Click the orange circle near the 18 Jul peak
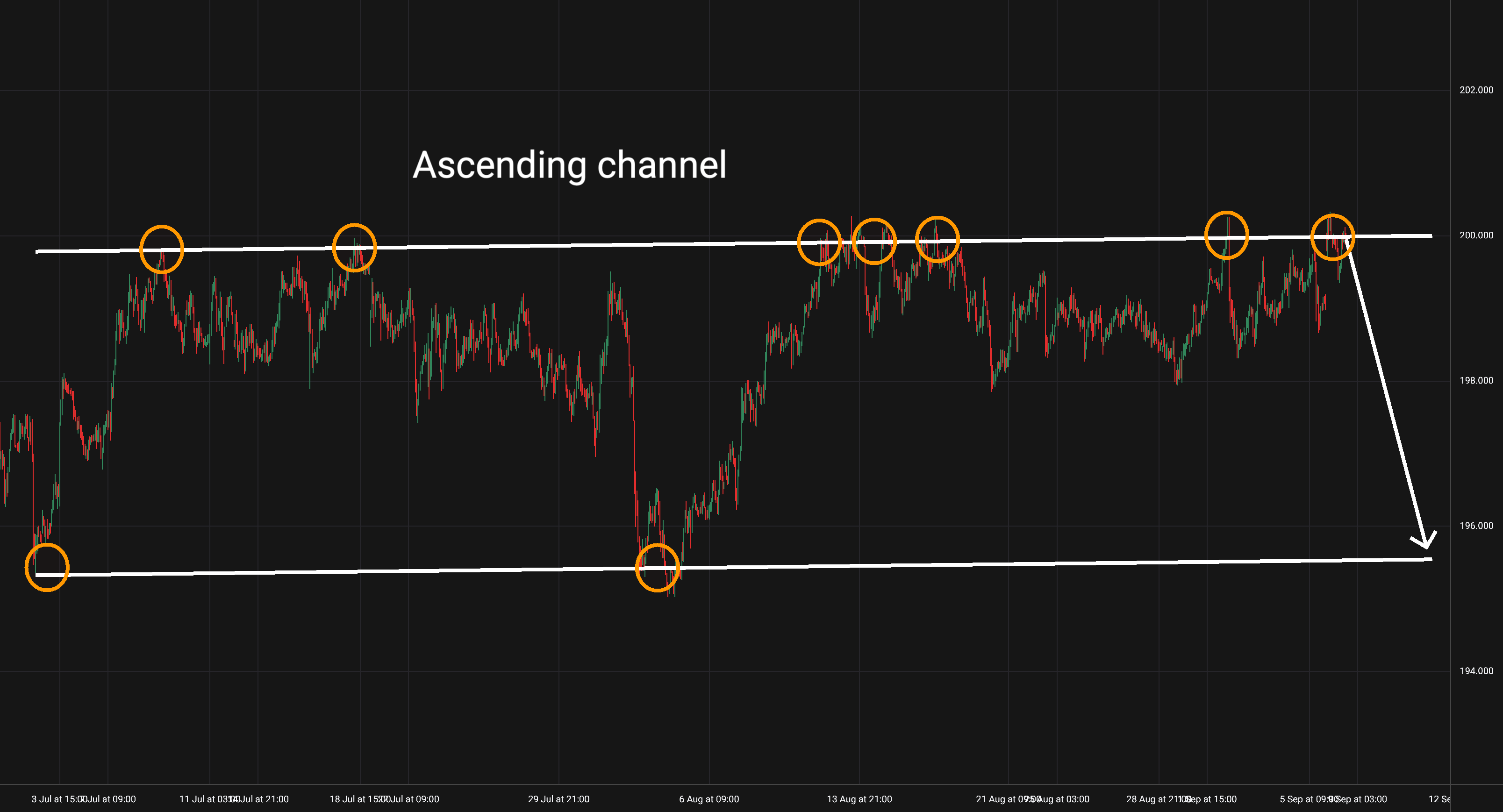Viewport: 1503px width, 812px height. click(x=354, y=247)
